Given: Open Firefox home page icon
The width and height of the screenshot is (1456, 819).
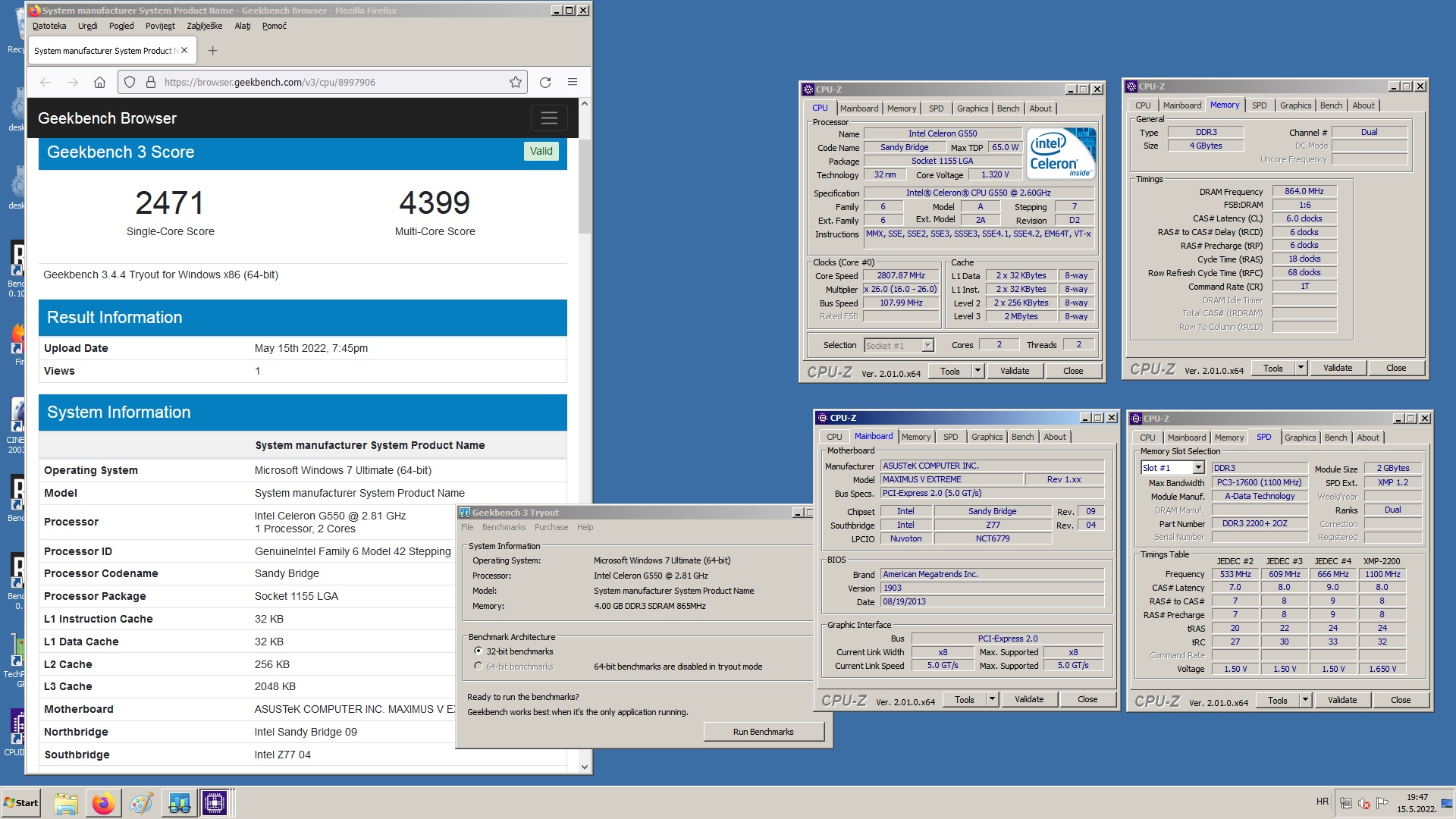Looking at the screenshot, I should click(99, 82).
